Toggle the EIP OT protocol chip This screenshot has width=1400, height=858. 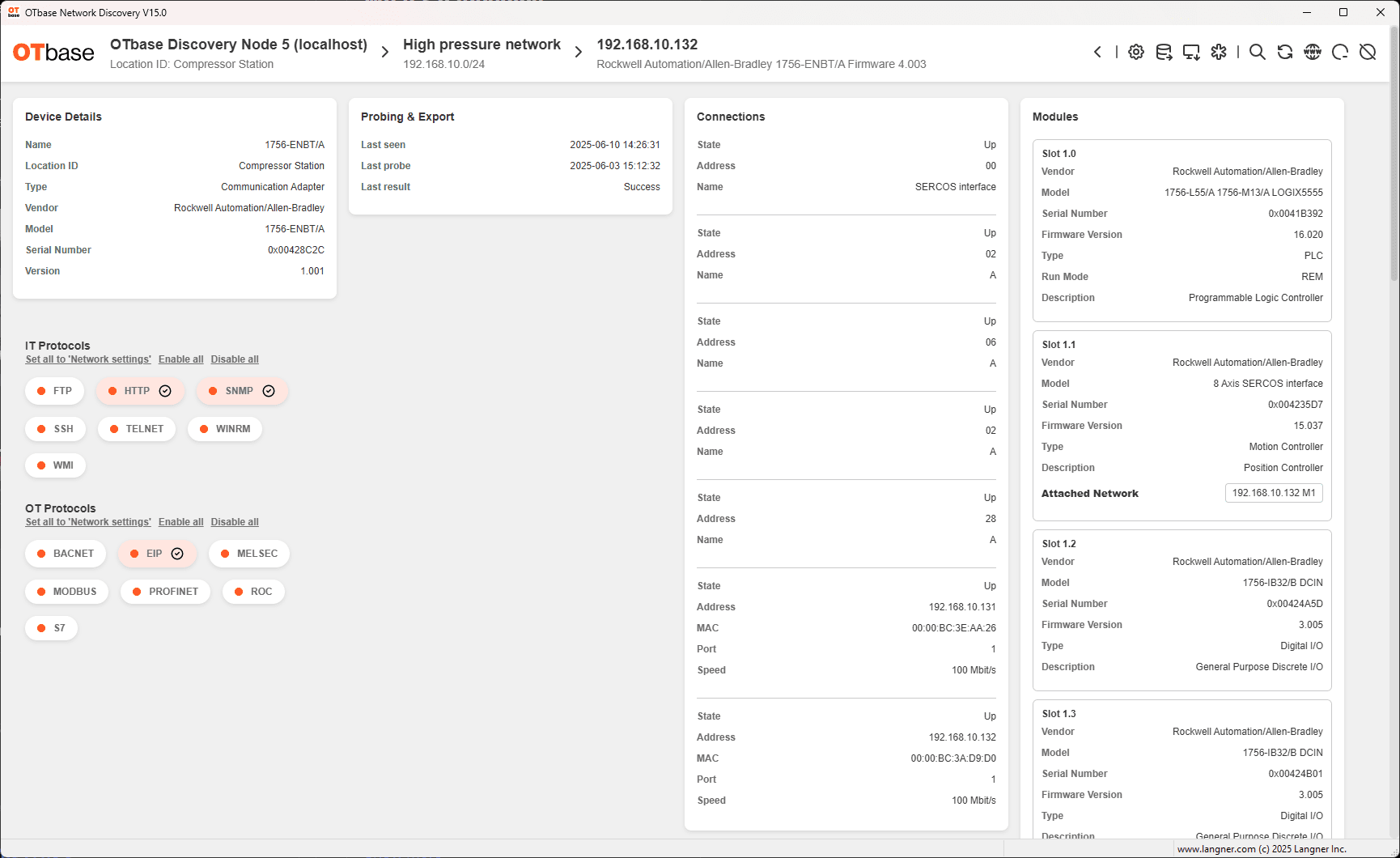click(157, 554)
